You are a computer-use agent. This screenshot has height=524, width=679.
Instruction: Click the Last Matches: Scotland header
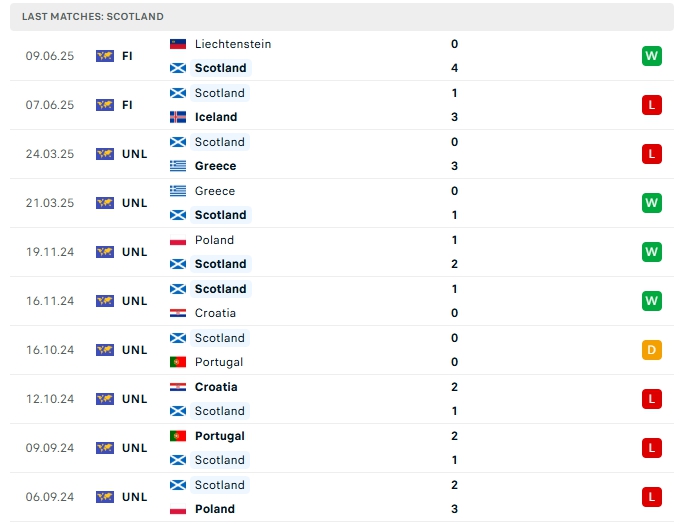tap(93, 16)
